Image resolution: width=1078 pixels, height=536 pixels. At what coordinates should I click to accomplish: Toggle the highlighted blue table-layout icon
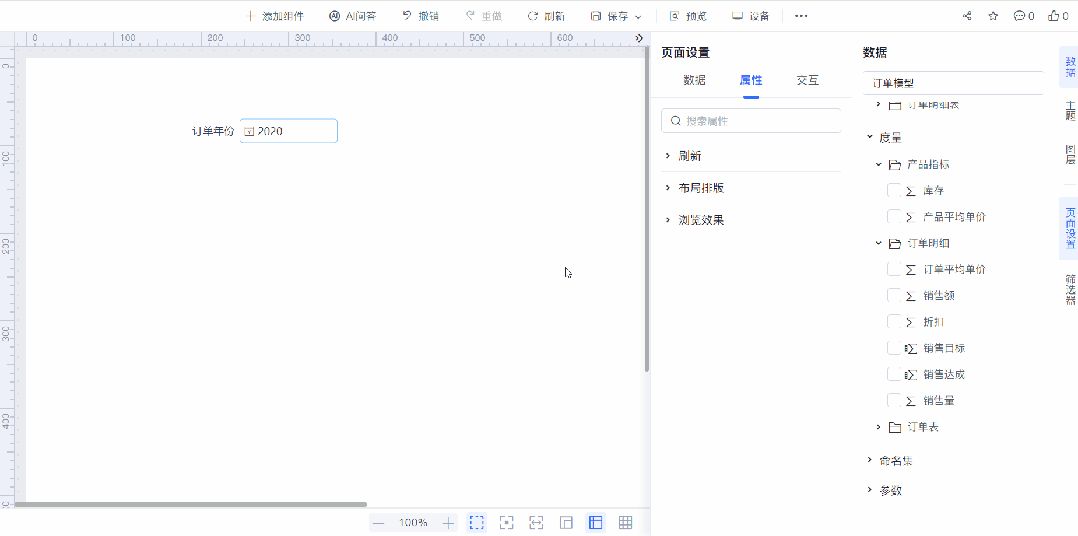point(595,523)
